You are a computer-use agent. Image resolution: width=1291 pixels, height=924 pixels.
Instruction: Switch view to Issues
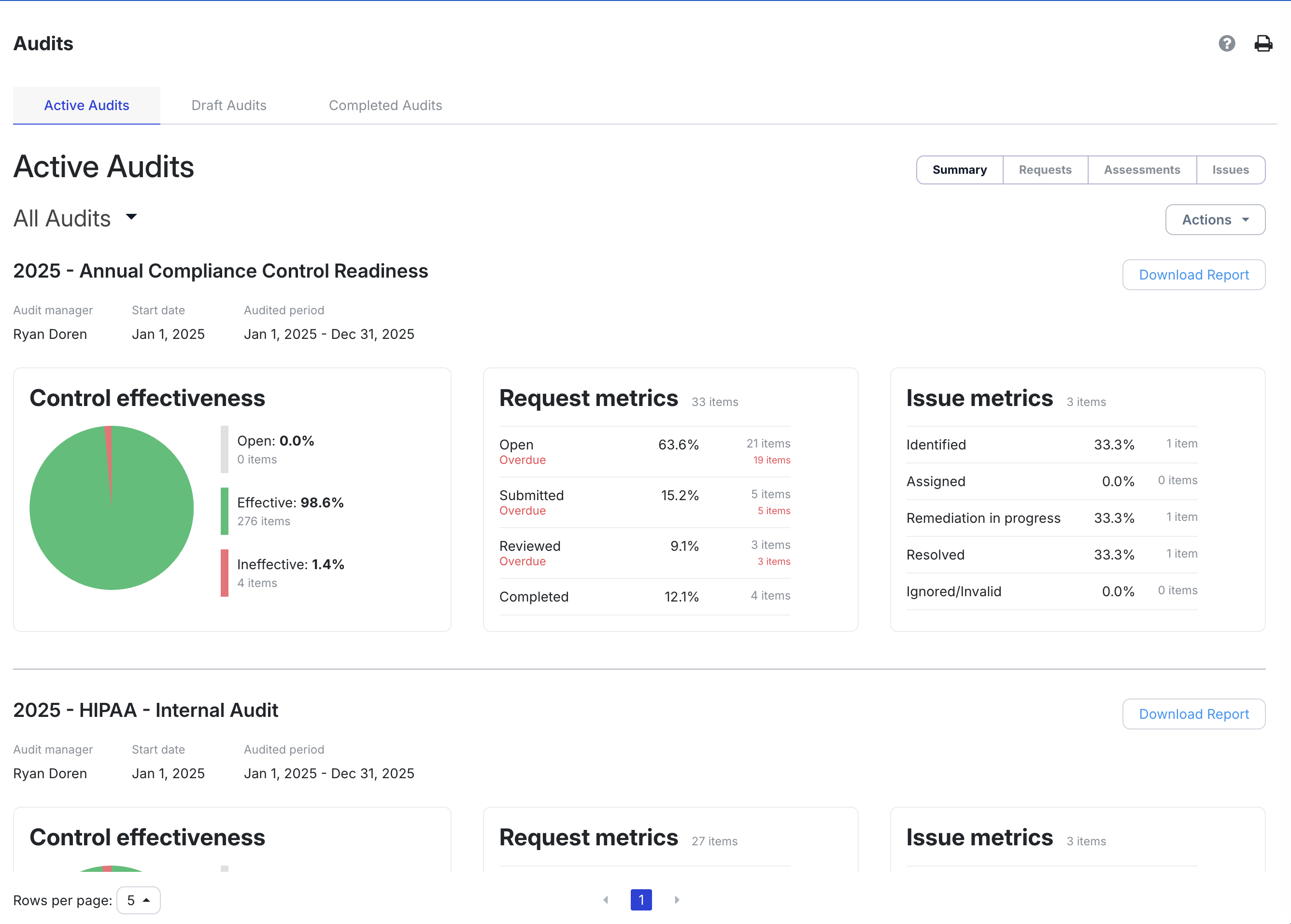(x=1230, y=169)
